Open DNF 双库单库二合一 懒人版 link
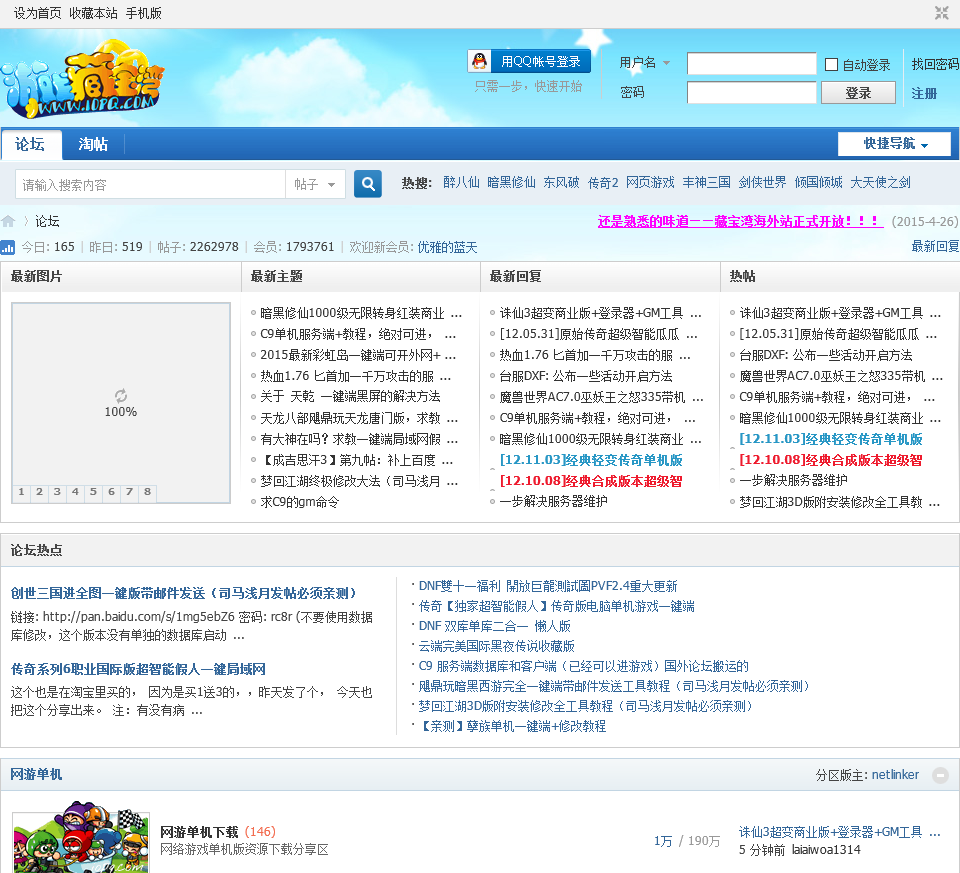 click(x=495, y=626)
